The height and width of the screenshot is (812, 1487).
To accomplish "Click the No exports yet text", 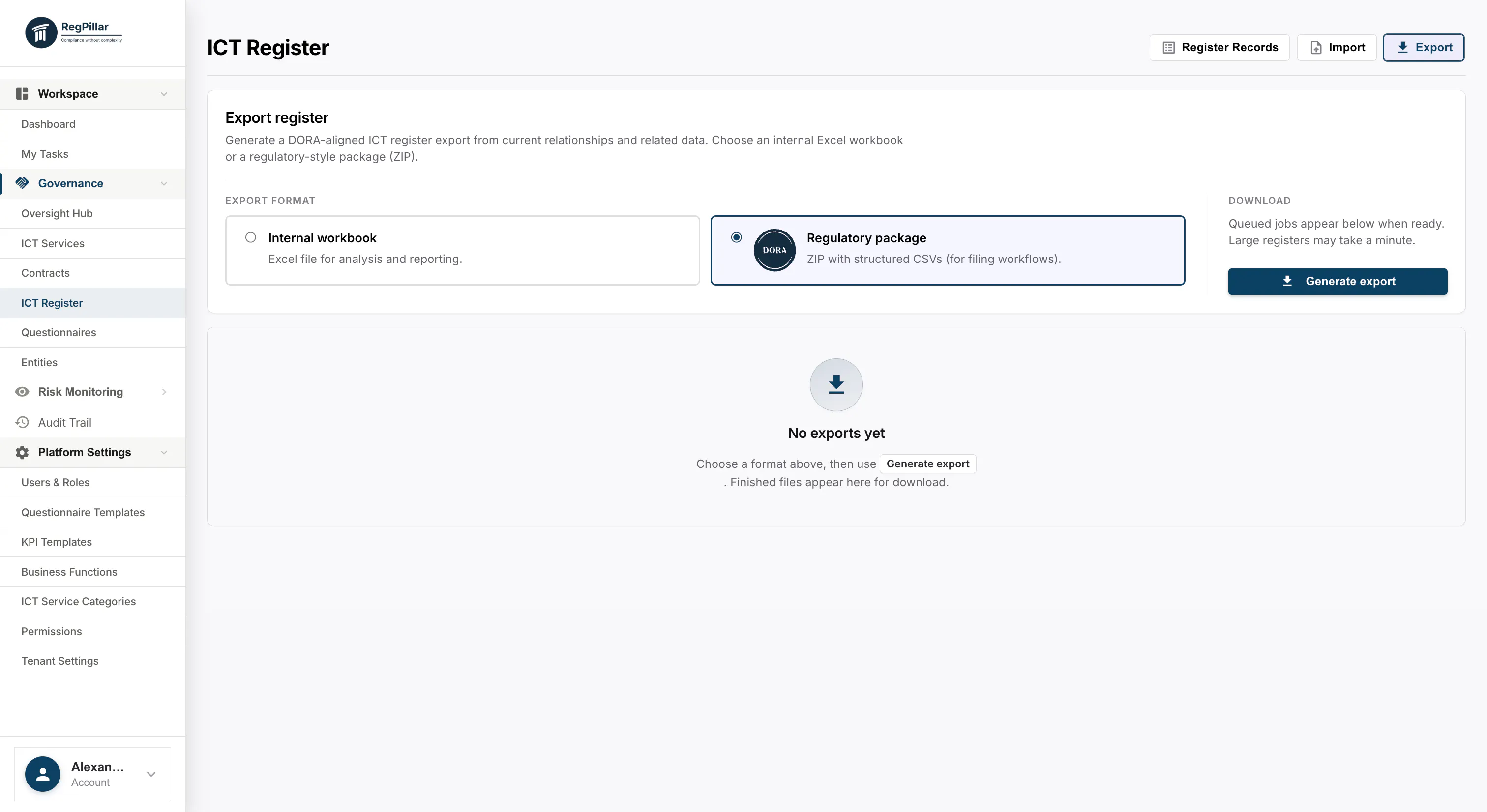I will coord(836,433).
